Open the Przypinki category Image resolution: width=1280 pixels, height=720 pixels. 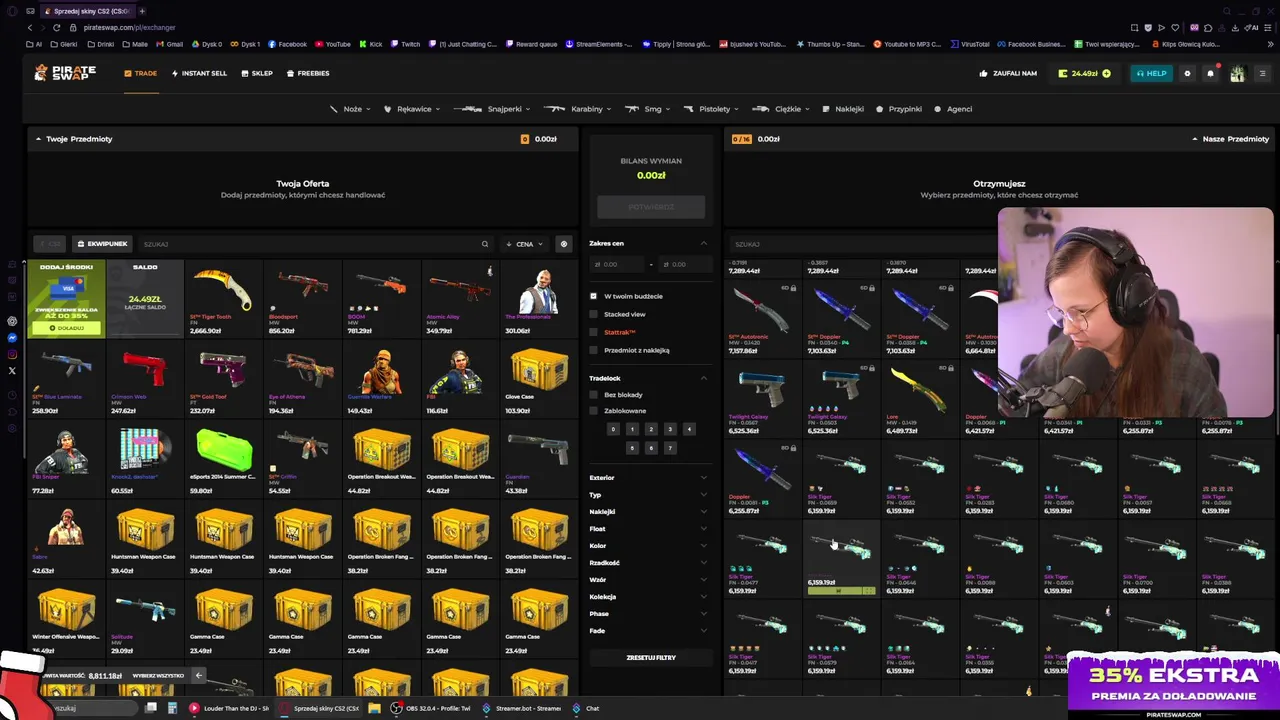pyautogui.click(x=899, y=109)
